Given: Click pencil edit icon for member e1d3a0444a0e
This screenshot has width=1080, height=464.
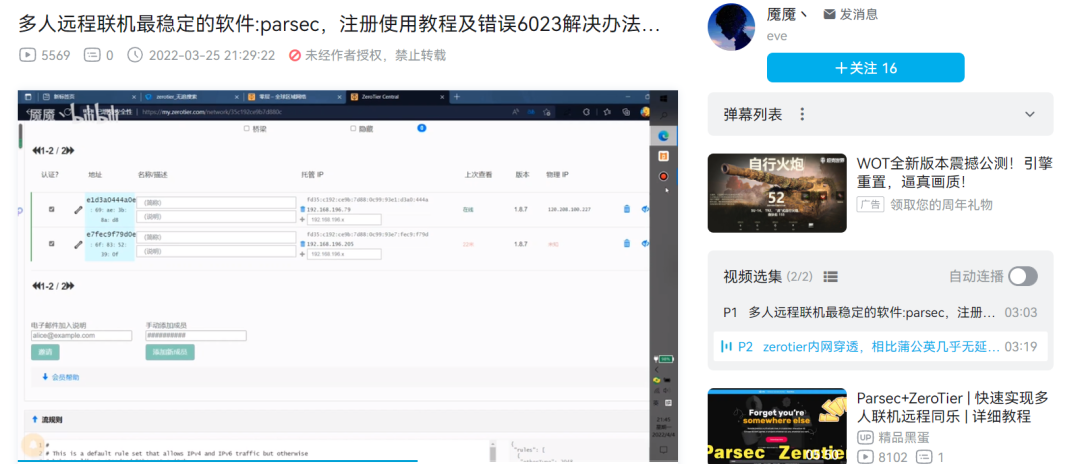Looking at the screenshot, I should pyautogui.click(x=78, y=209).
